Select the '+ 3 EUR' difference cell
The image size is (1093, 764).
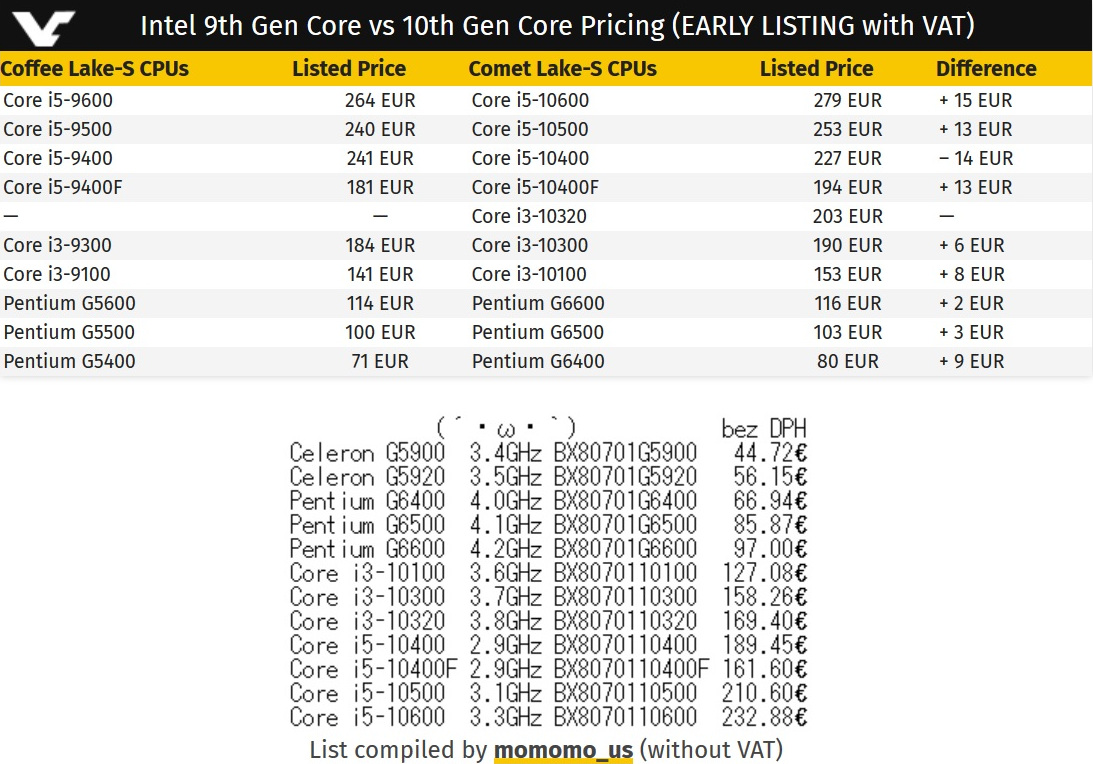tap(971, 333)
